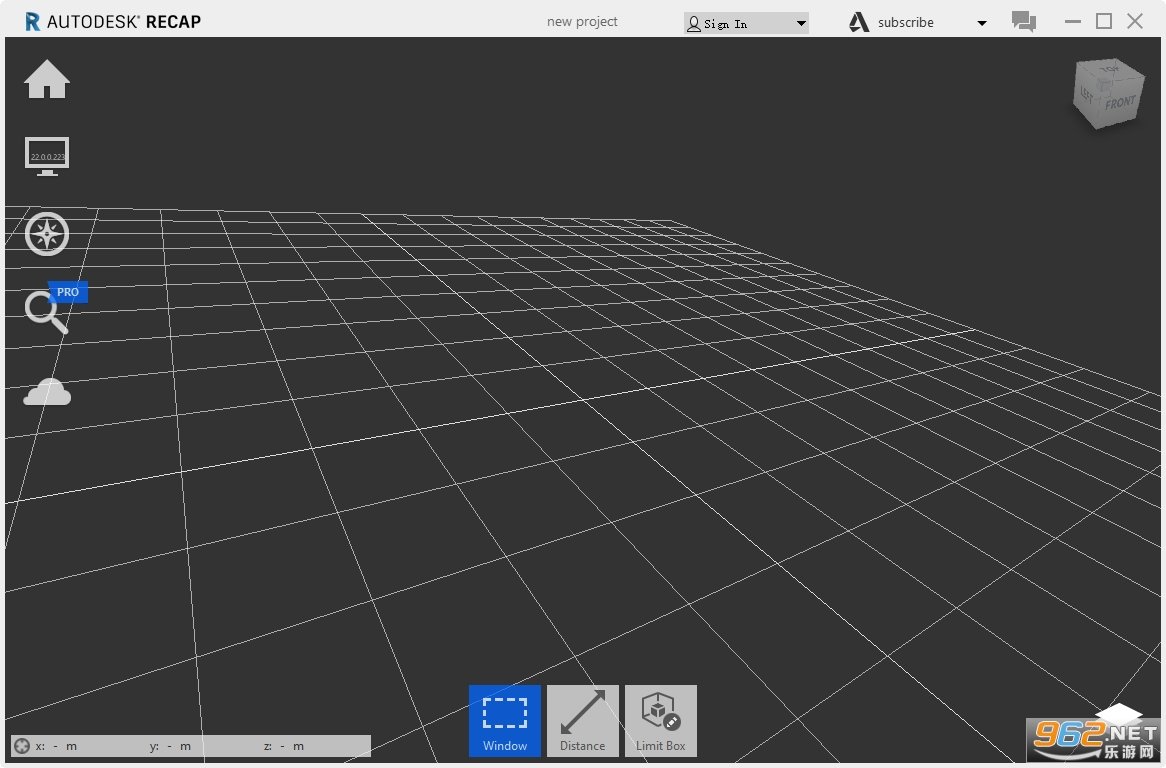Activate the Distance measurement tool

(x=582, y=720)
